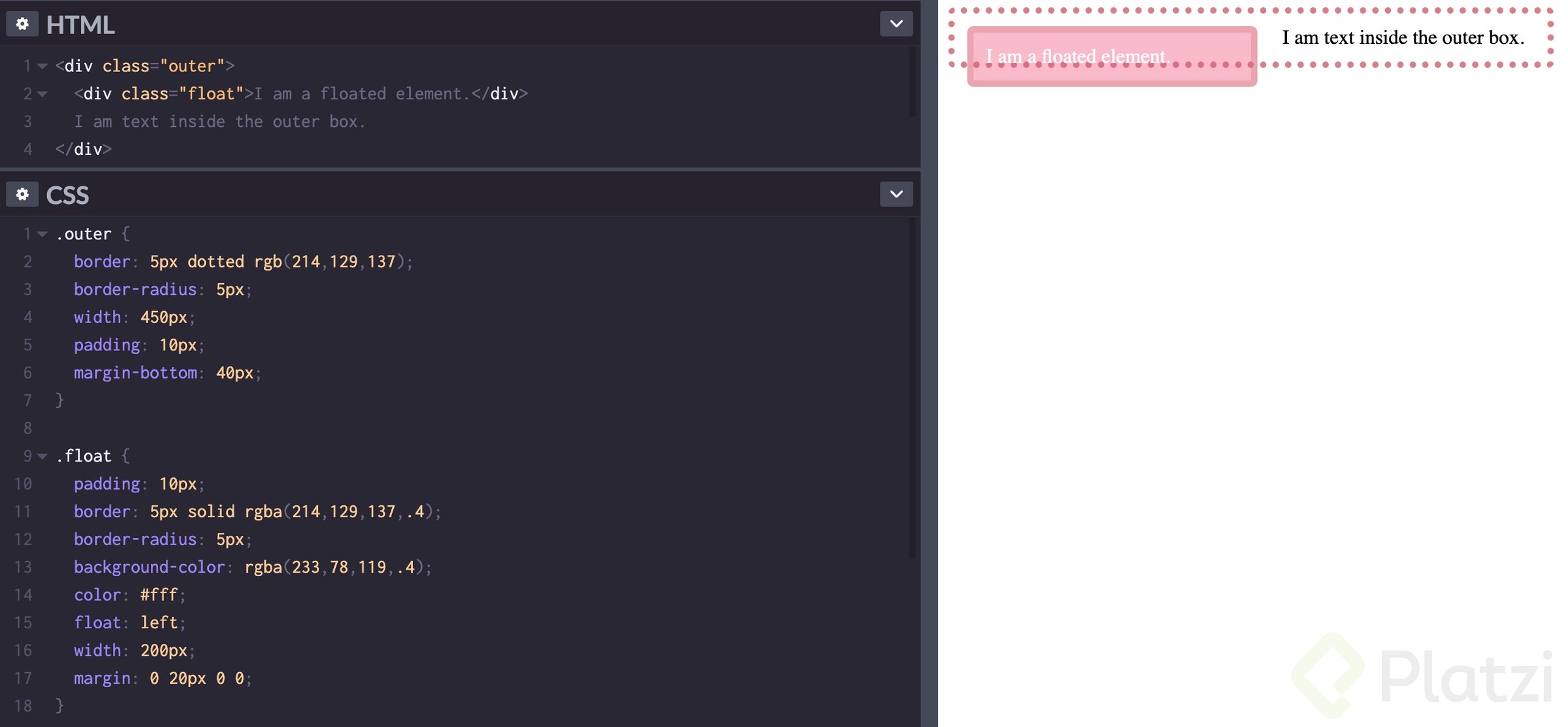Click the HTML panel title
The image size is (1568, 727).
pos(80,24)
